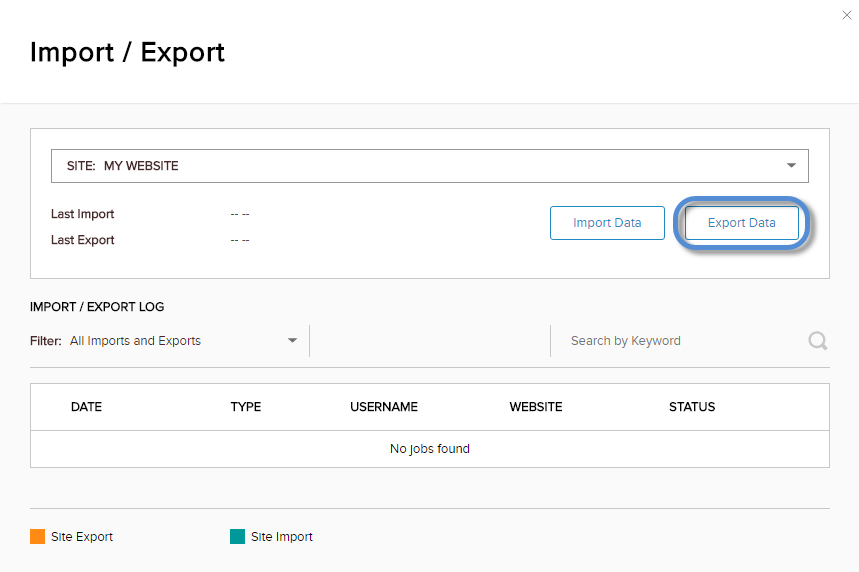Sort by the DATE column header

(86, 407)
